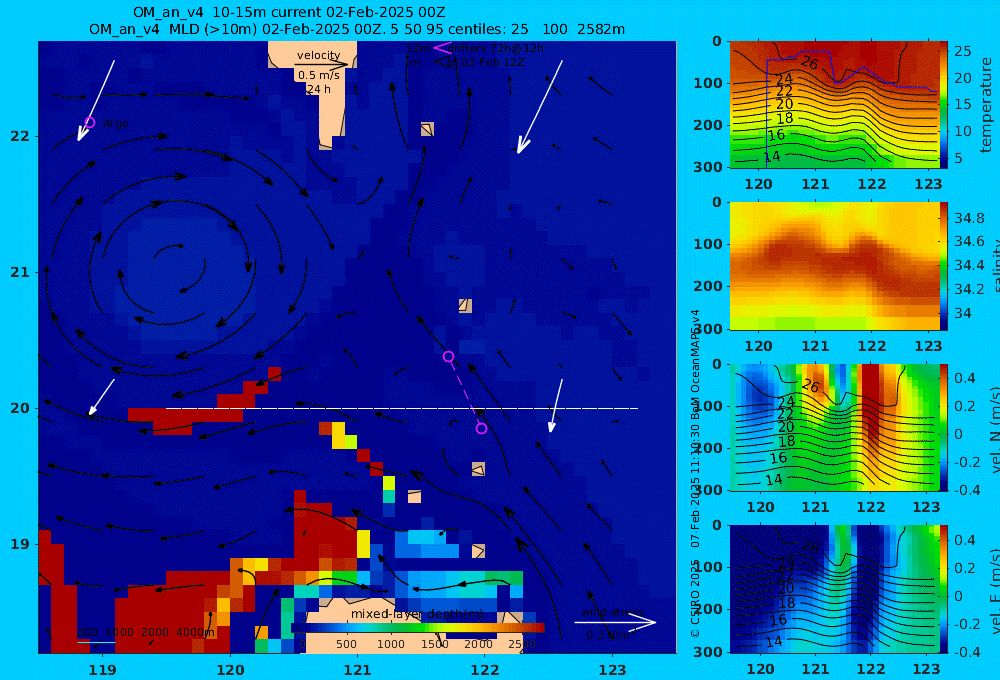This screenshot has width=1000, height=680.
Task: Select the '0.2 N/m' wind stress value
Action: [x=608, y=635]
